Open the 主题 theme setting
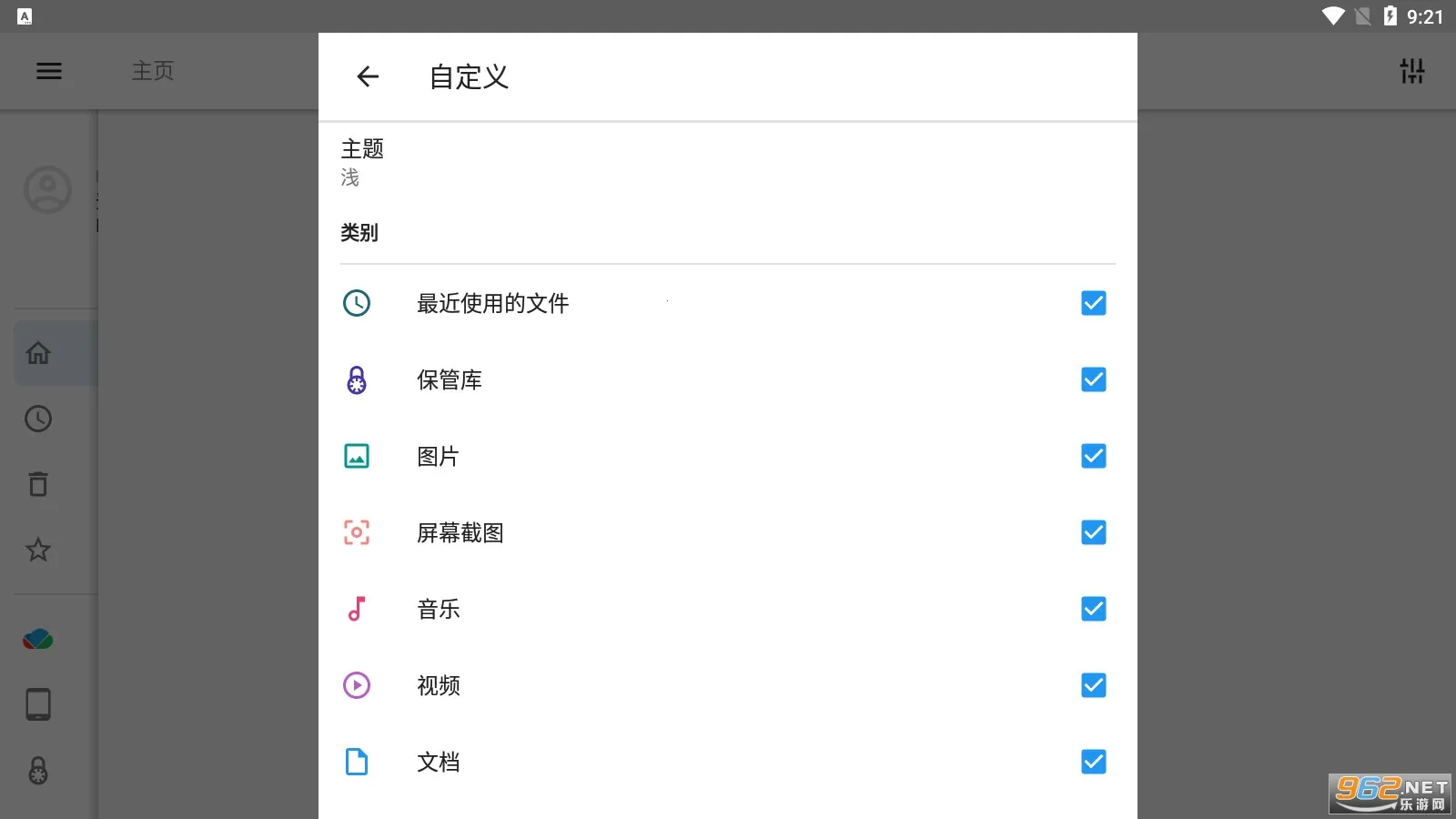The height and width of the screenshot is (819, 1456). point(363,162)
